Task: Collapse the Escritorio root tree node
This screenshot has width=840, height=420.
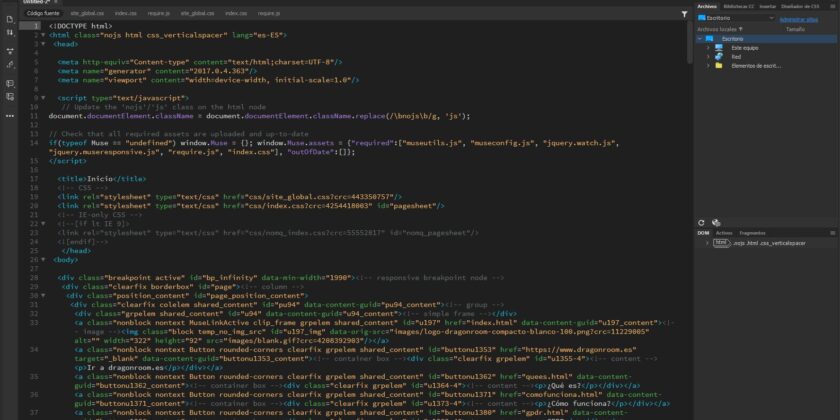Action: tap(700, 39)
